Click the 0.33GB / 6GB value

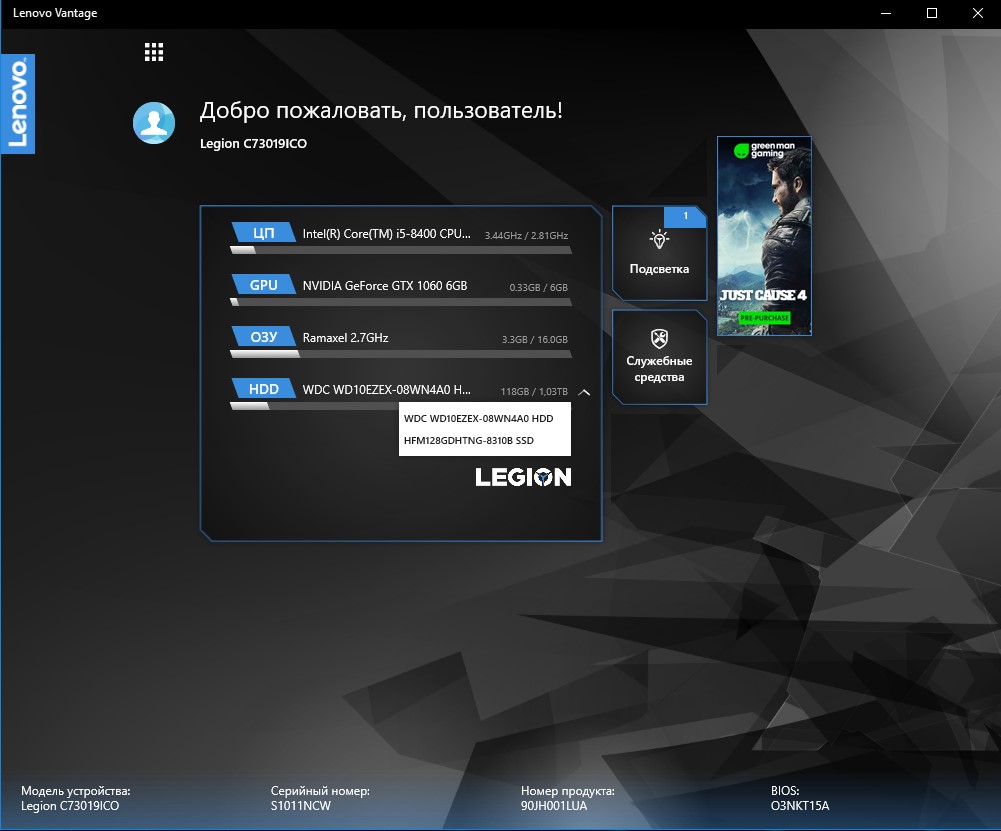tap(538, 287)
